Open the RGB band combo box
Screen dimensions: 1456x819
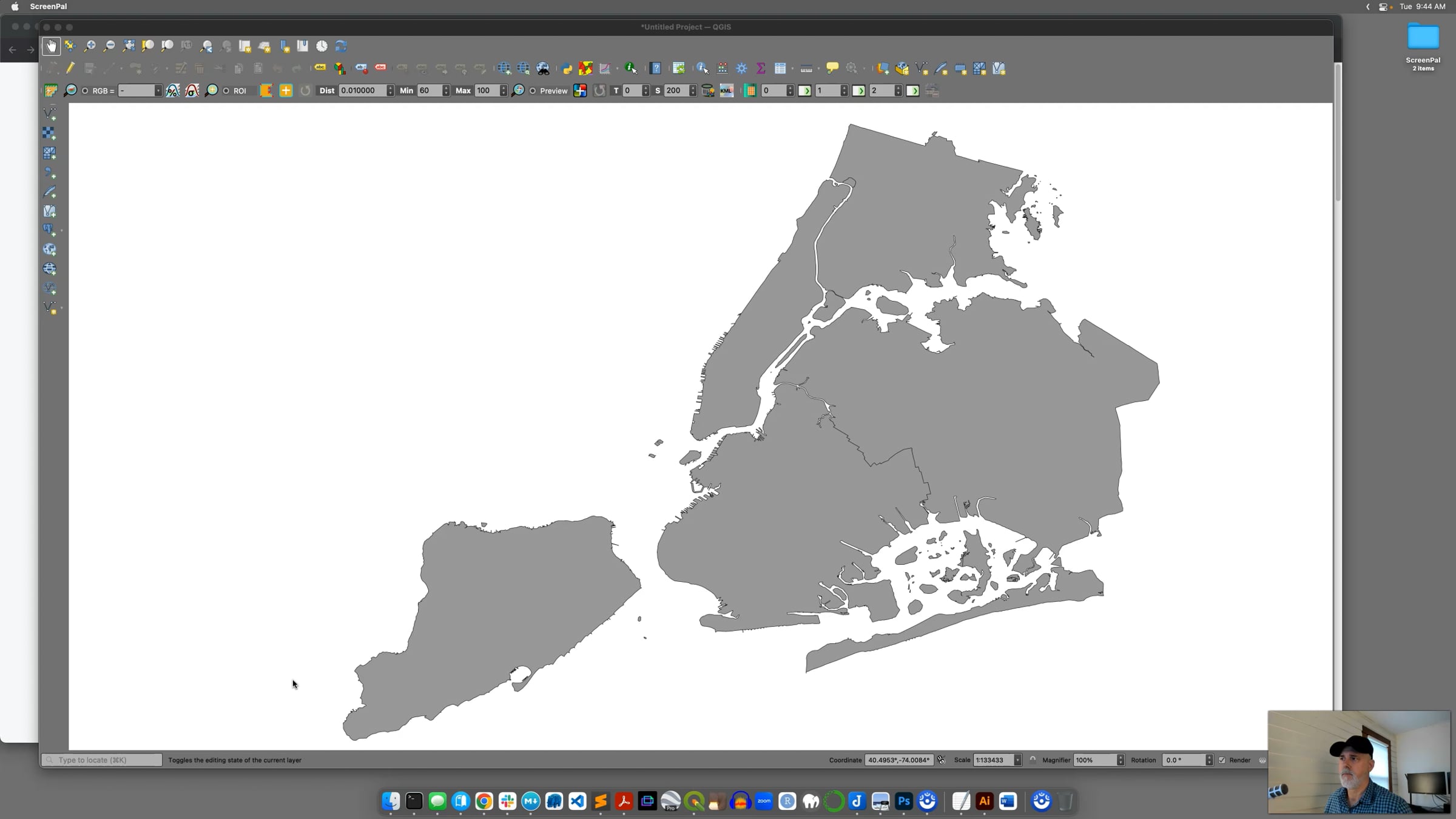(140, 91)
